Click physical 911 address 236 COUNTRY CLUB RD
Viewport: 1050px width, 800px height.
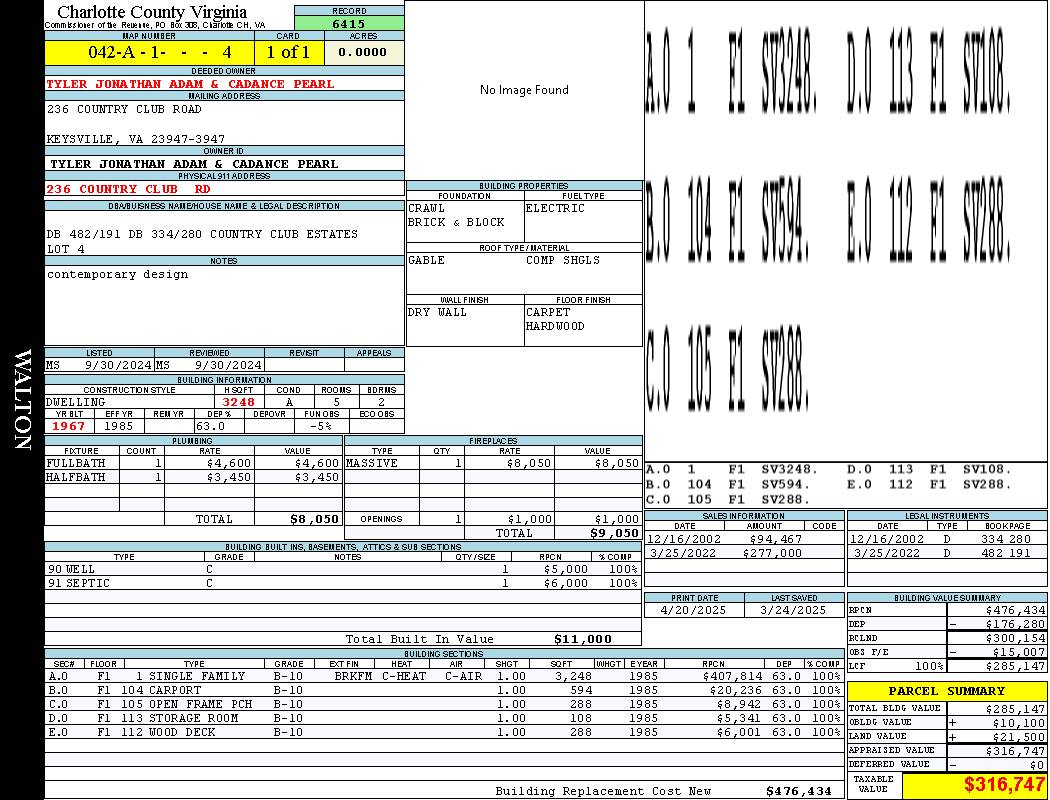tap(128, 189)
